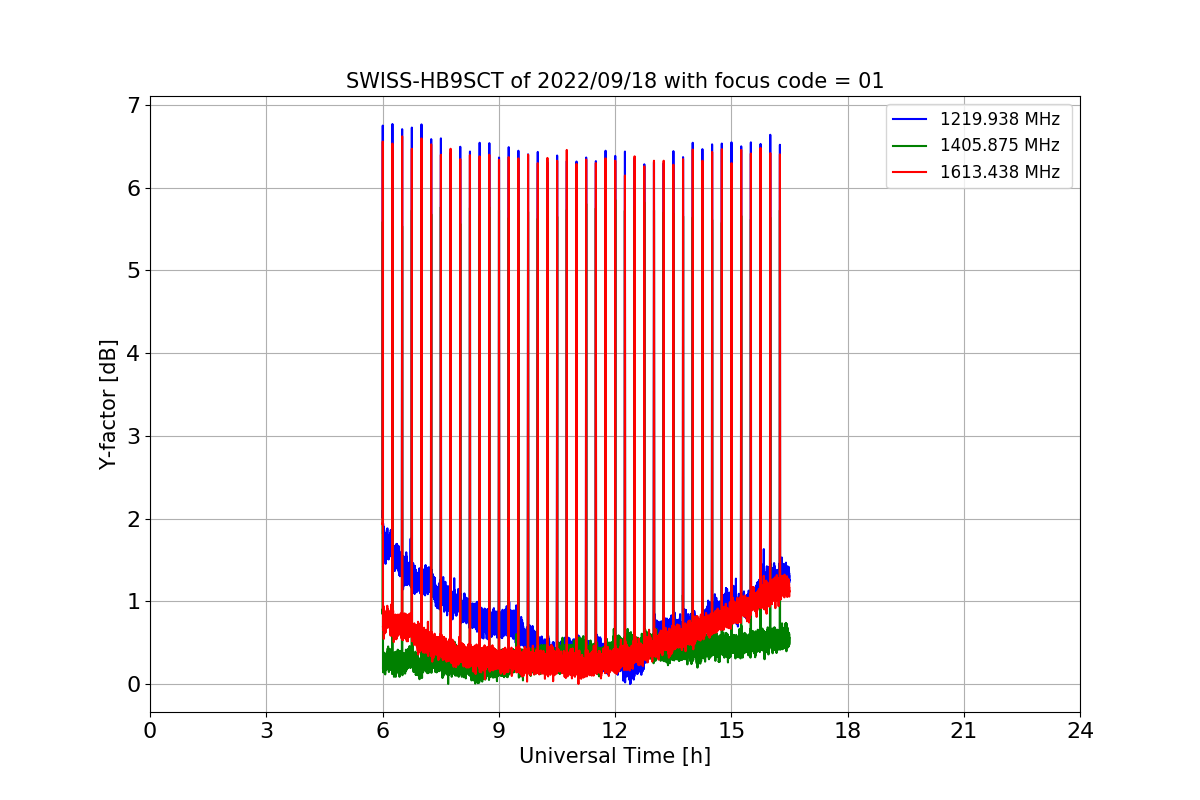Click y-axis tick label "1"
This screenshot has width=1200, height=800.
(134, 602)
